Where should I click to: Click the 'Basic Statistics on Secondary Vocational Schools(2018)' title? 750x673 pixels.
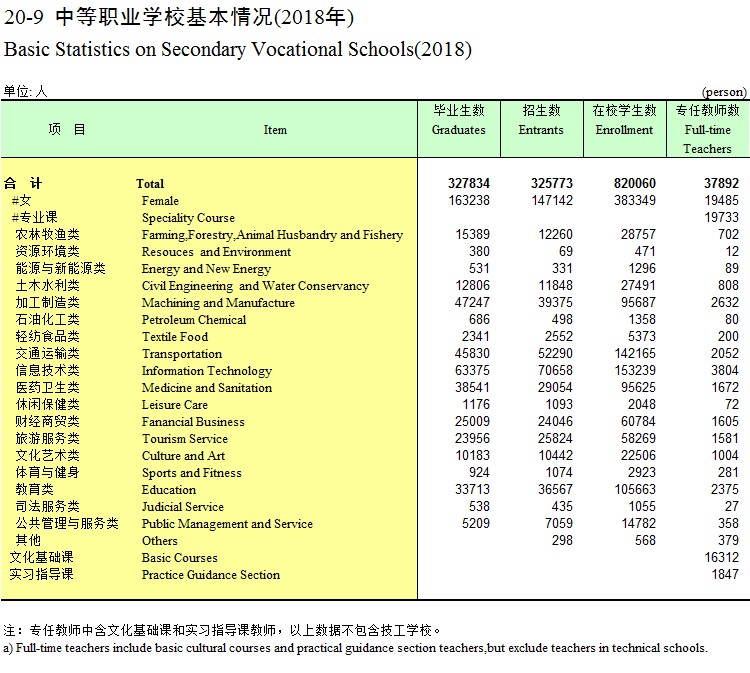pyautogui.click(x=238, y=49)
